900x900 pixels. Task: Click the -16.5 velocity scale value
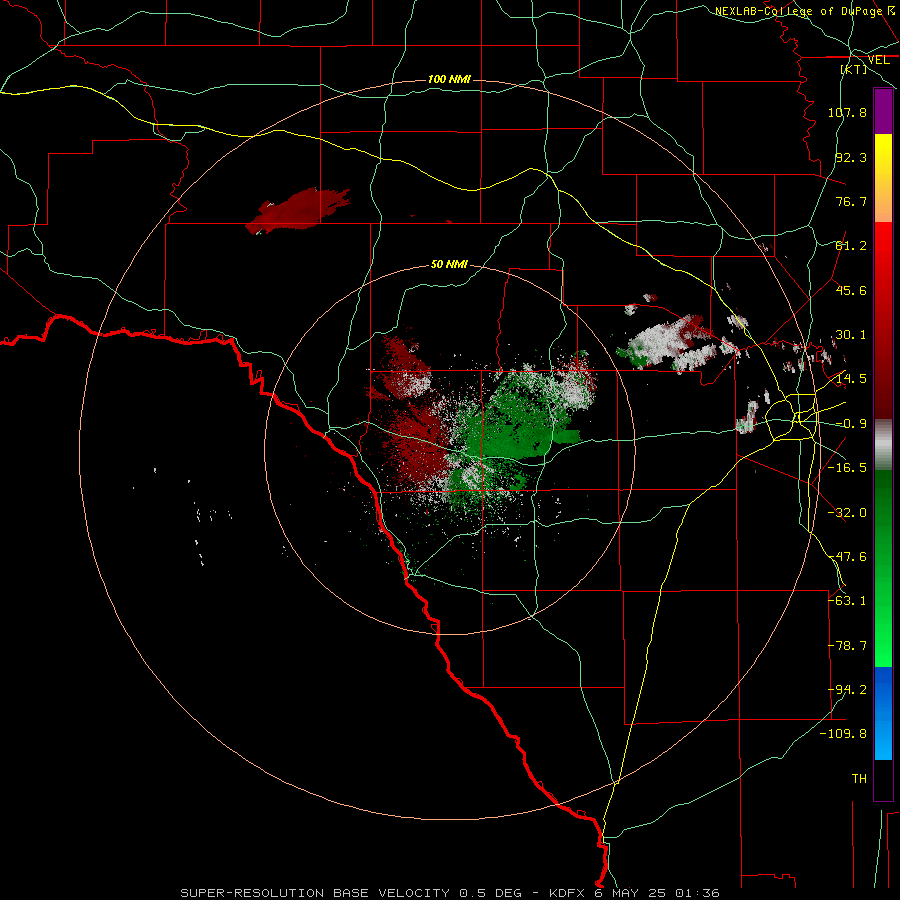(x=847, y=468)
